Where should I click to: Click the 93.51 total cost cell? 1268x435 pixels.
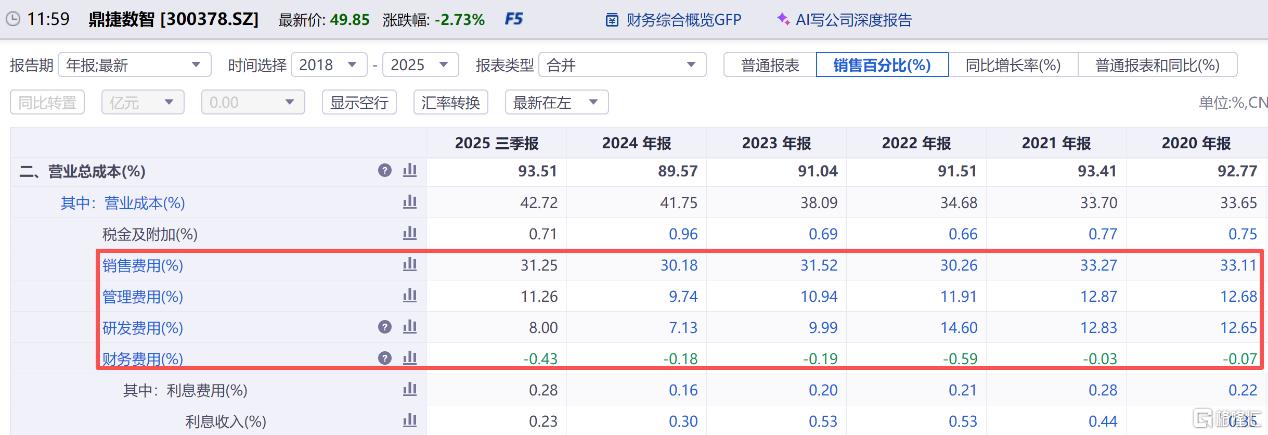pos(537,171)
